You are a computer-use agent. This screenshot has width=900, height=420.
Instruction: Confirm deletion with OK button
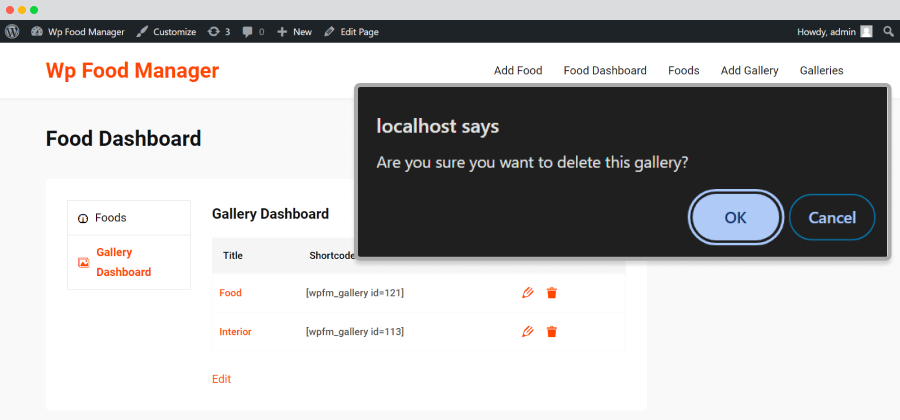point(736,217)
